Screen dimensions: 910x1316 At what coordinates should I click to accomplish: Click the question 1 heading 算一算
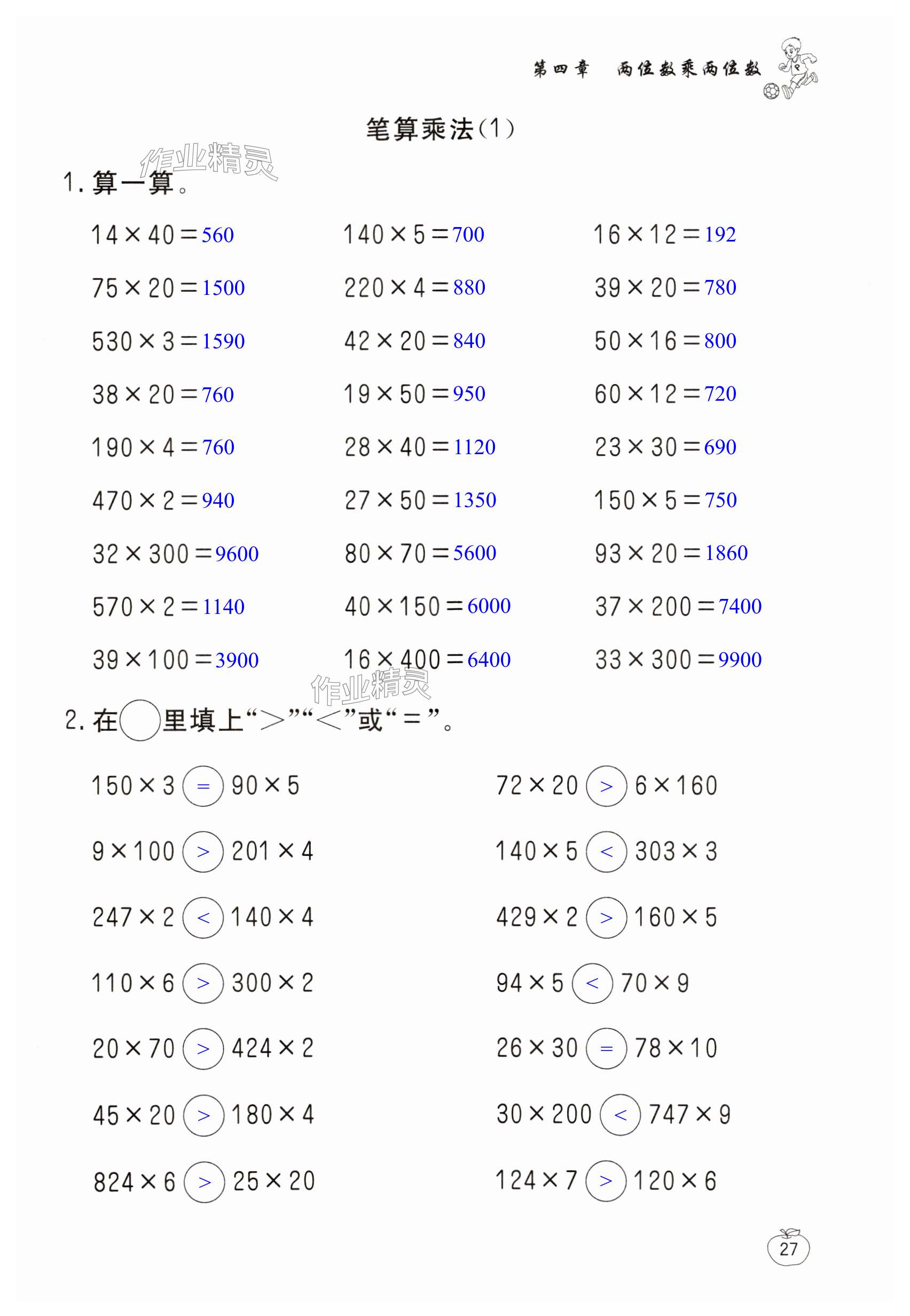tap(134, 183)
